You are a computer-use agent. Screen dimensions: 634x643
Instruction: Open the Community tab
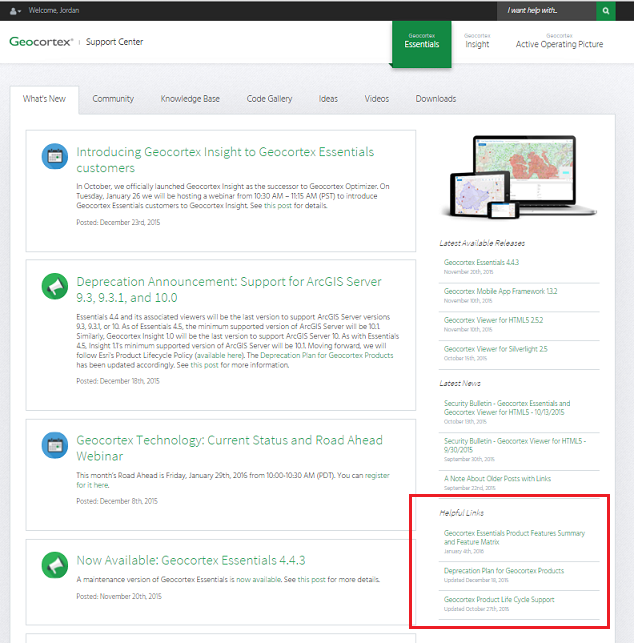pos(113,99)
